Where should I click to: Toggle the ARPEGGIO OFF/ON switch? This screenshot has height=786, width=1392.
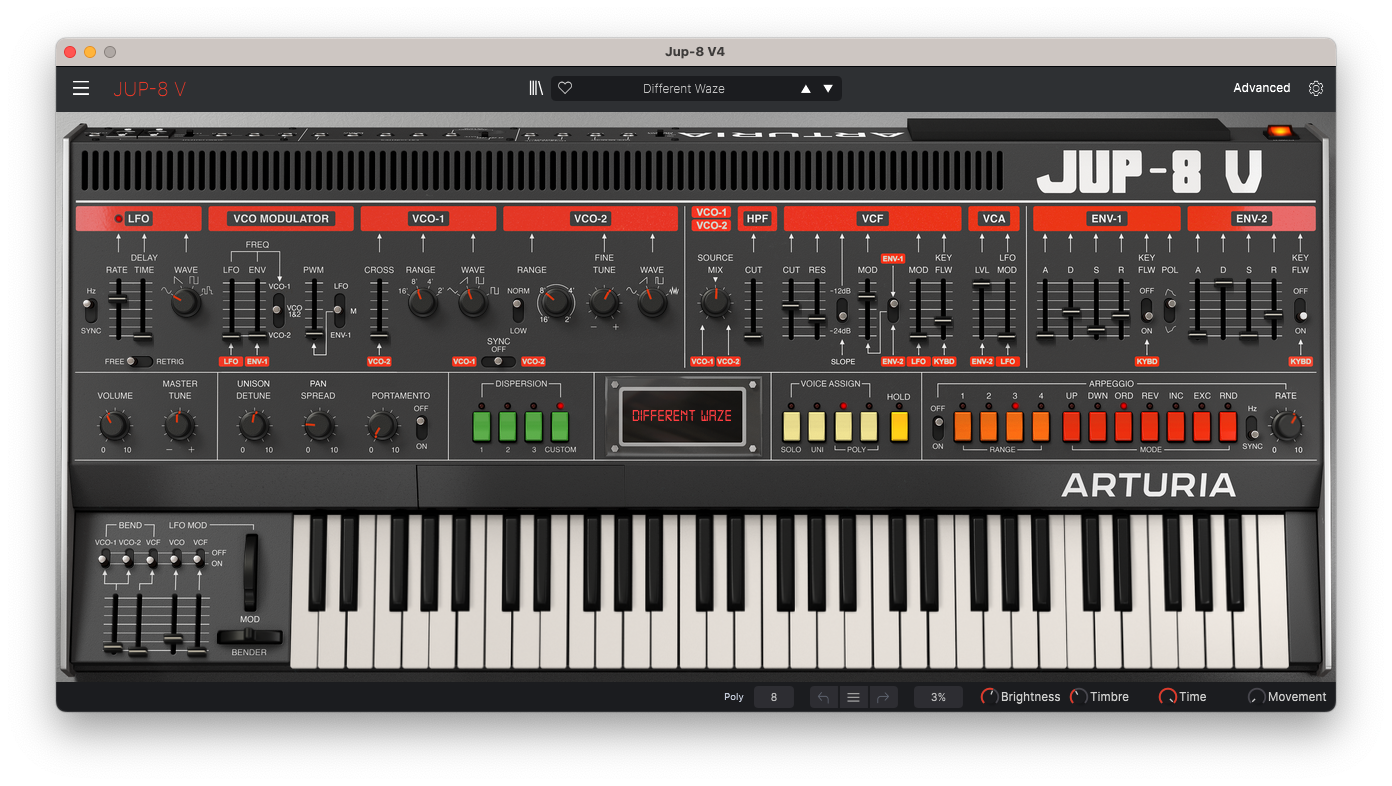tap(938, 427)
